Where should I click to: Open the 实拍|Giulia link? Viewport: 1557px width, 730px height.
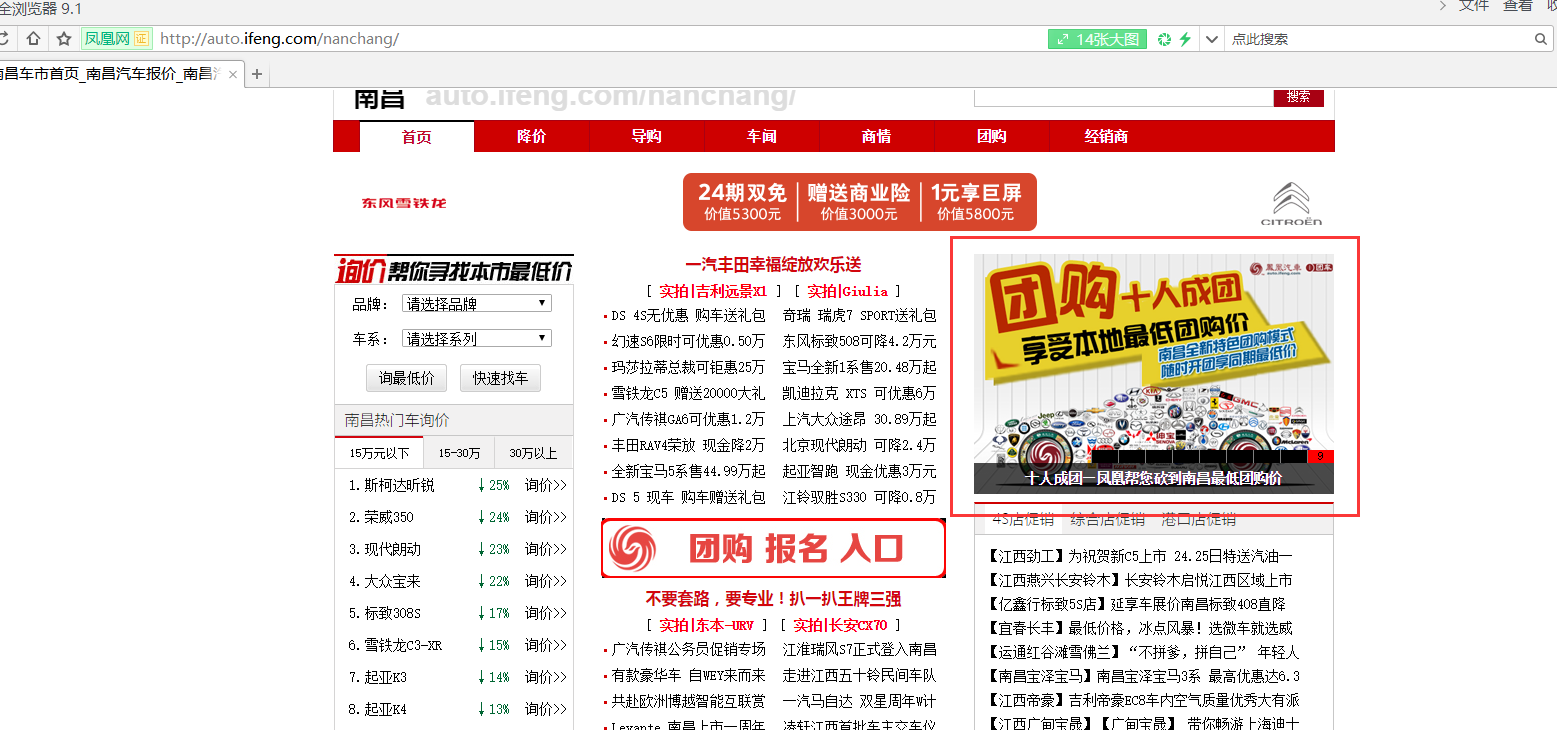(848, 291)
